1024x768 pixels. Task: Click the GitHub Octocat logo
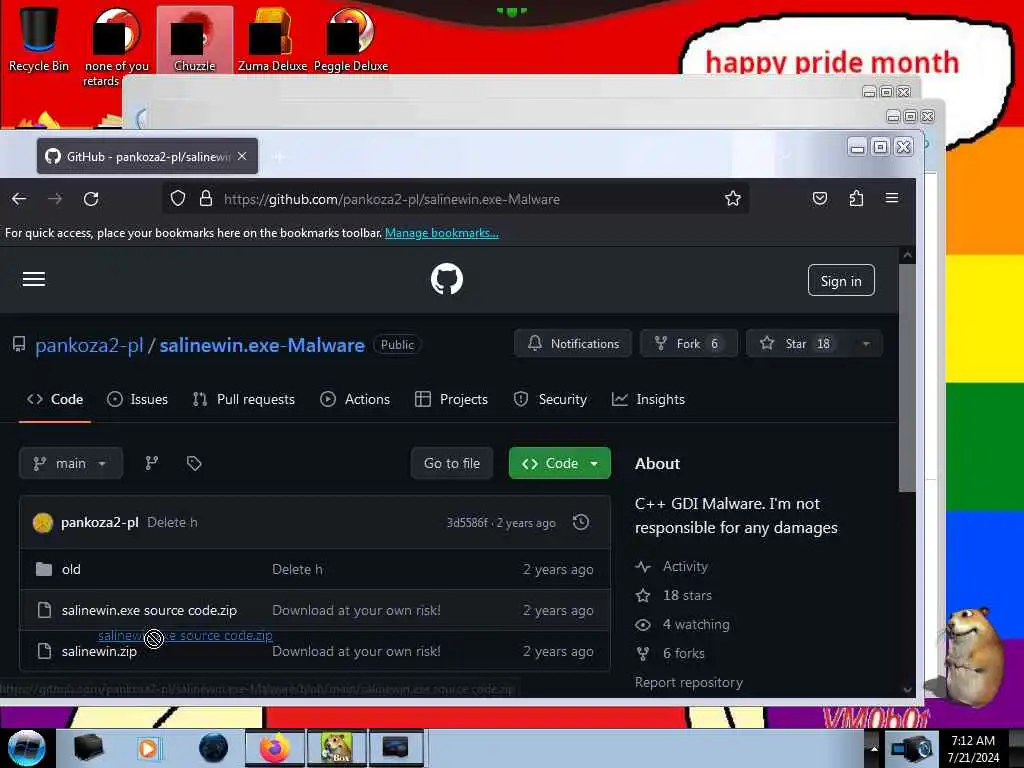pyautogui.click(x=447, y=279)
